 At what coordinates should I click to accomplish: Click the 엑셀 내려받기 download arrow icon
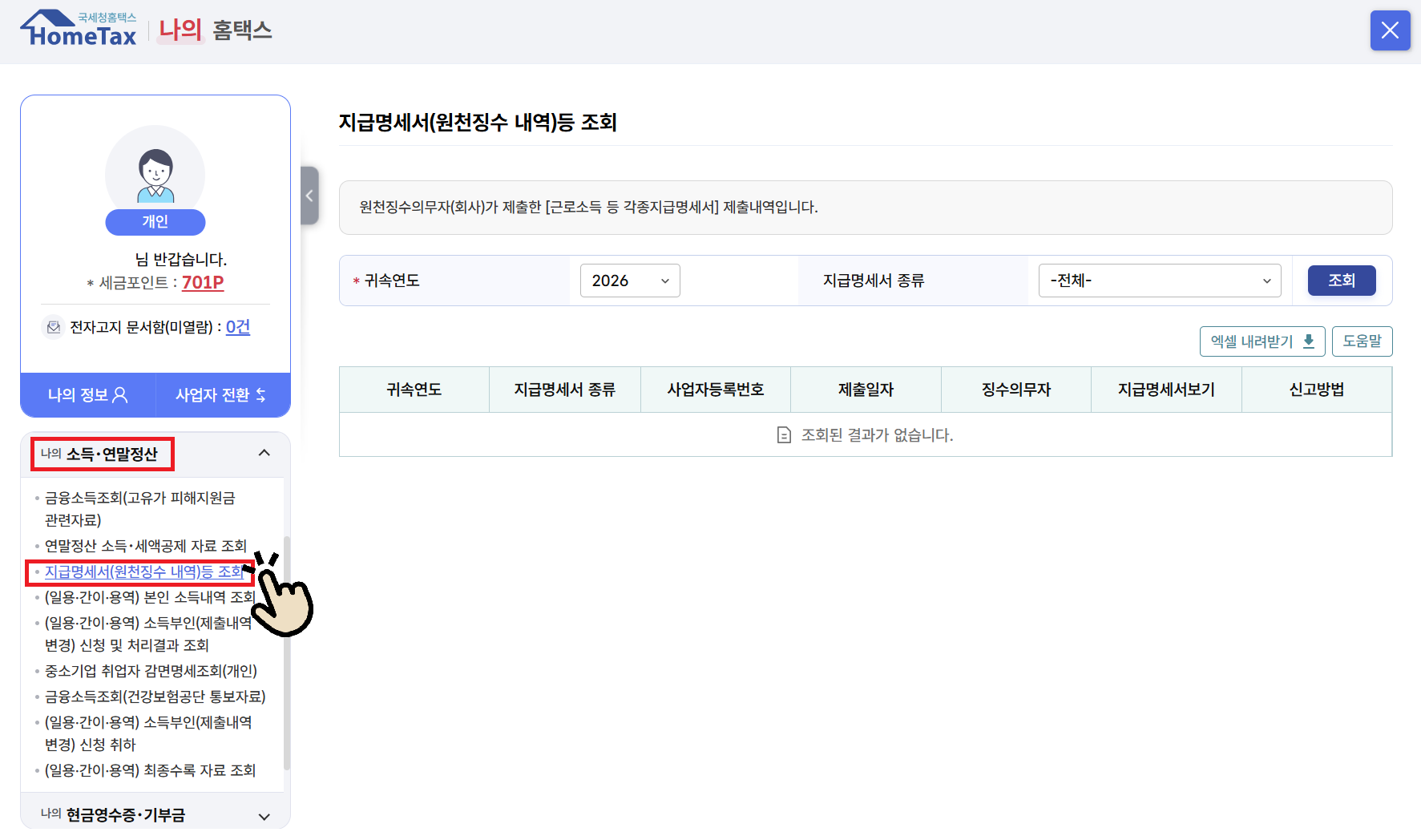[1309, 341]
